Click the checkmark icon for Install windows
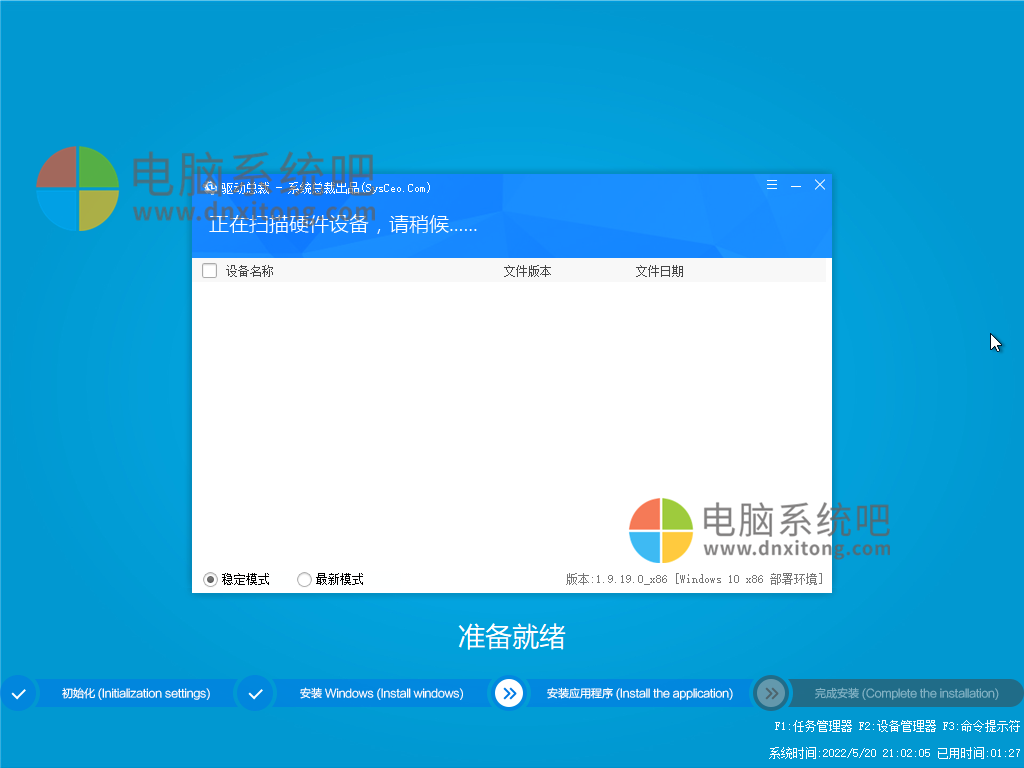 tap(255, 693)
